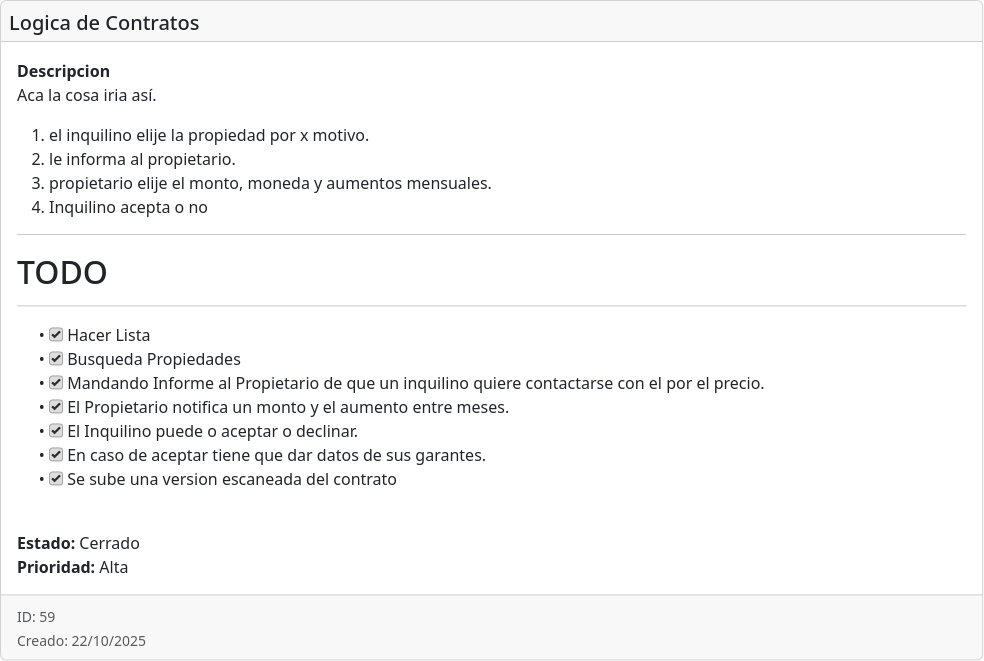
Task: Toggle El Inquilino puede aceptar checkbox
Action: 56,431
